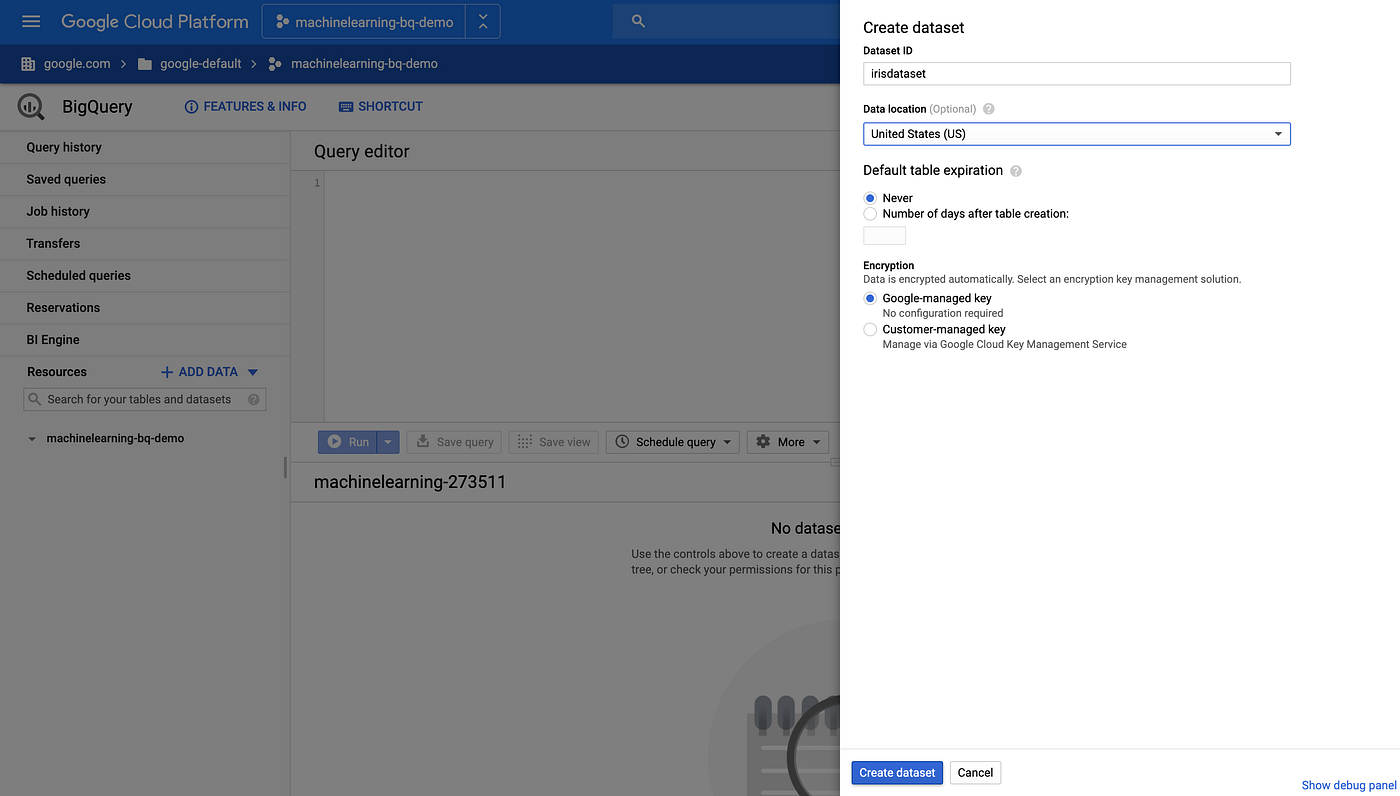
Task: Click the search icon in the Resources search box
Action: 34,399
